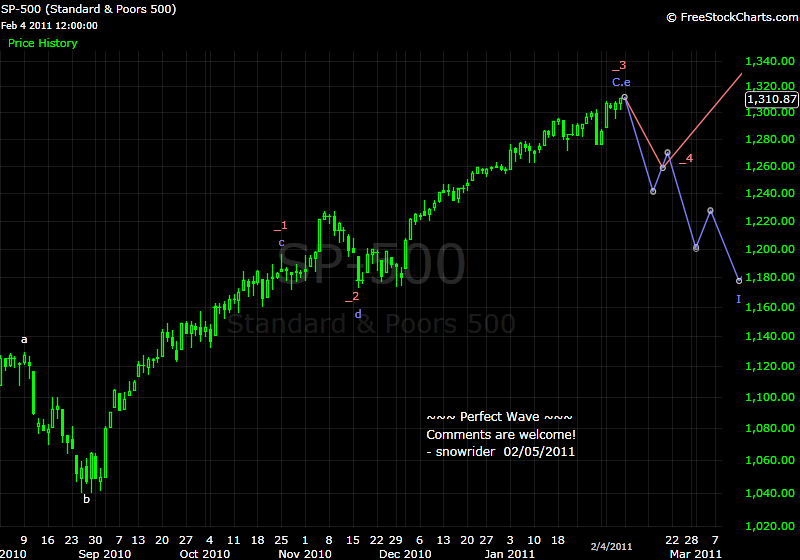
Task: Select the blue d wave label
Action: click(x=358, y=314)
